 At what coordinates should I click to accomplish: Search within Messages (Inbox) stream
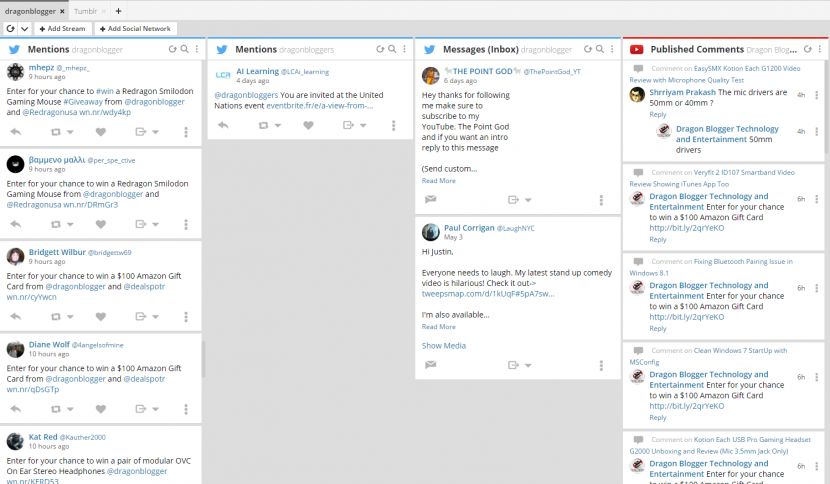pos(600,49)
